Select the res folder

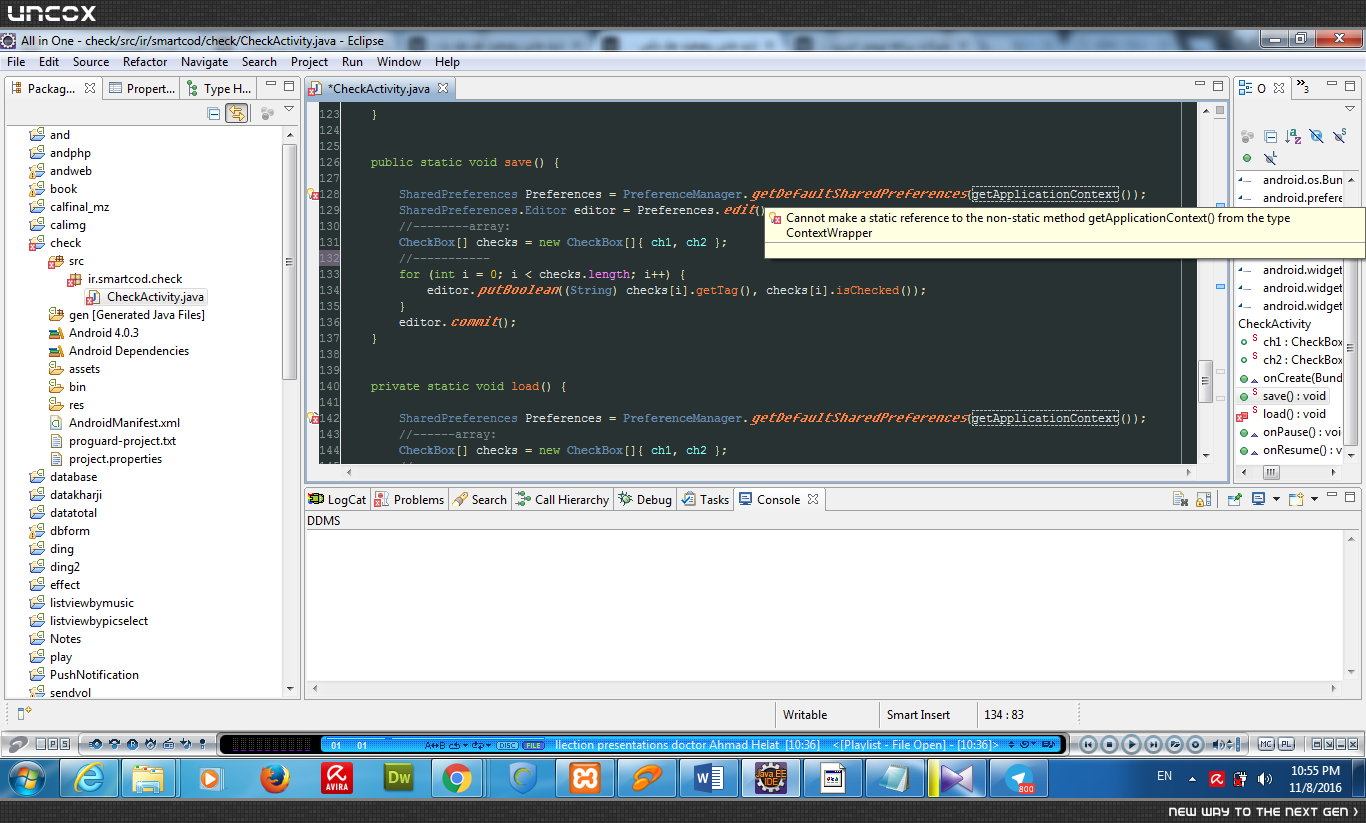click(x=67, y=405)
